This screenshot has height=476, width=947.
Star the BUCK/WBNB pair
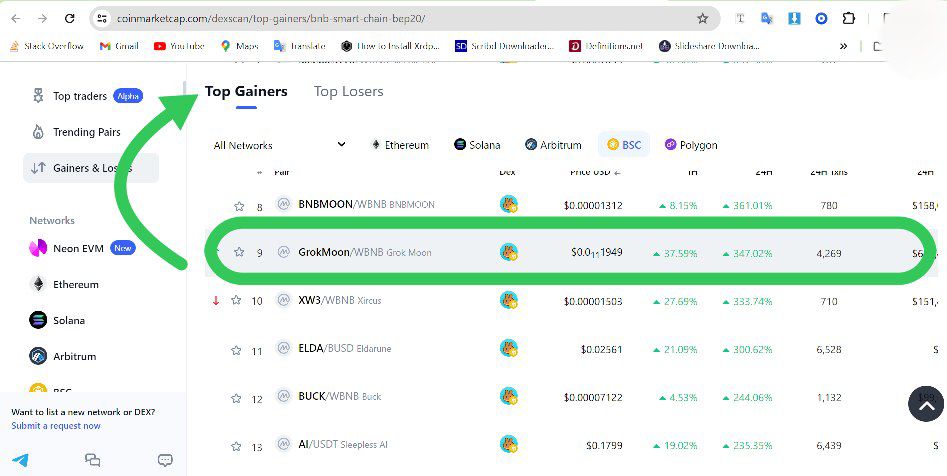(236, 398)
